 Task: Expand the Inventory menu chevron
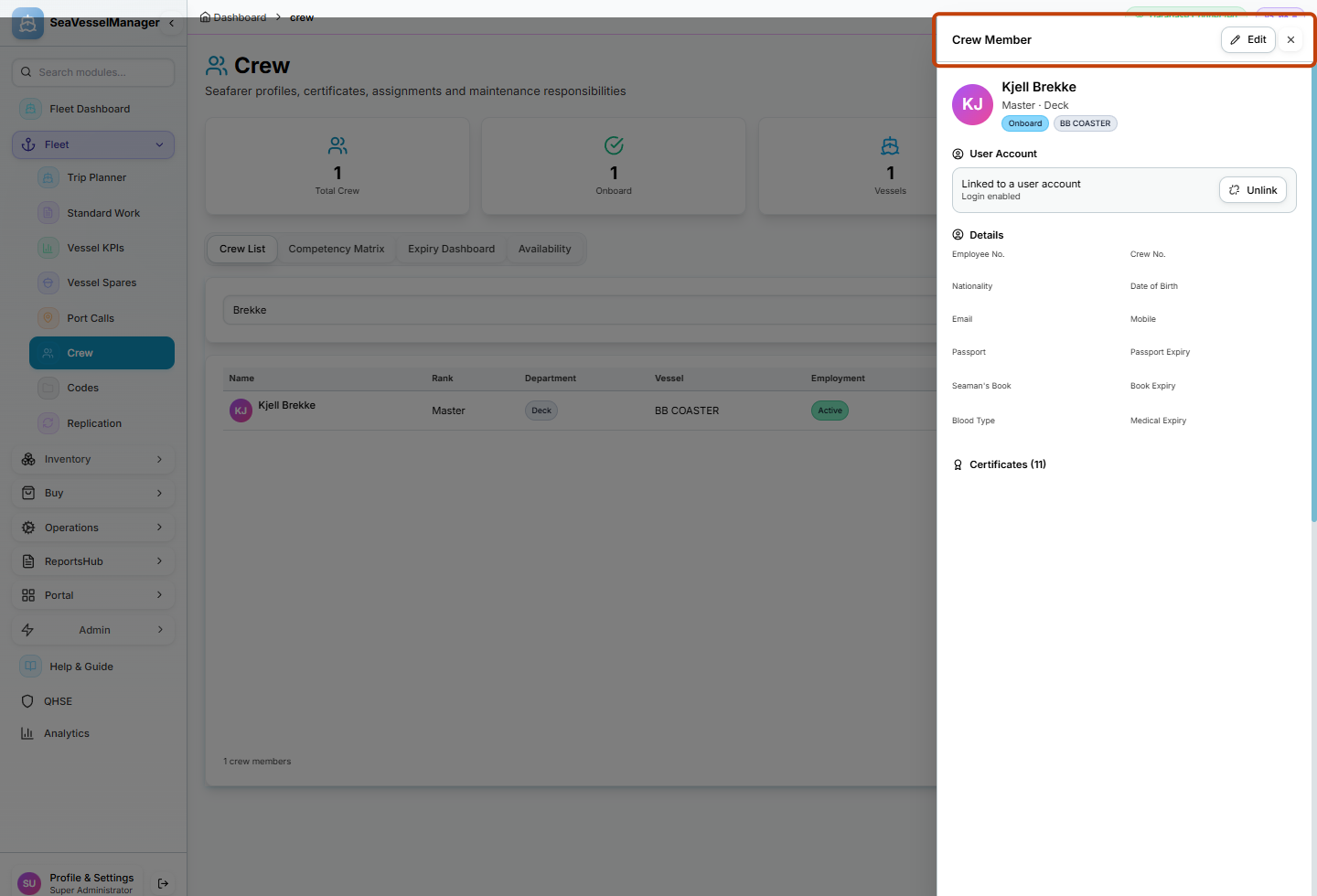coord(159,459)
